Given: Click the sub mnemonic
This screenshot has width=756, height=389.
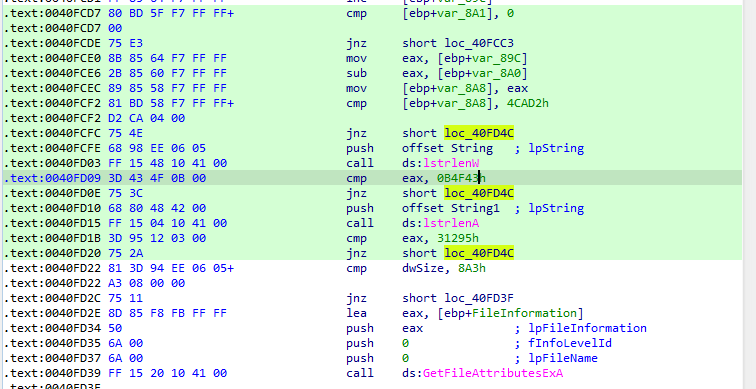Looking at the screenshot, I should pyautogui.click(x=356, y=73).
